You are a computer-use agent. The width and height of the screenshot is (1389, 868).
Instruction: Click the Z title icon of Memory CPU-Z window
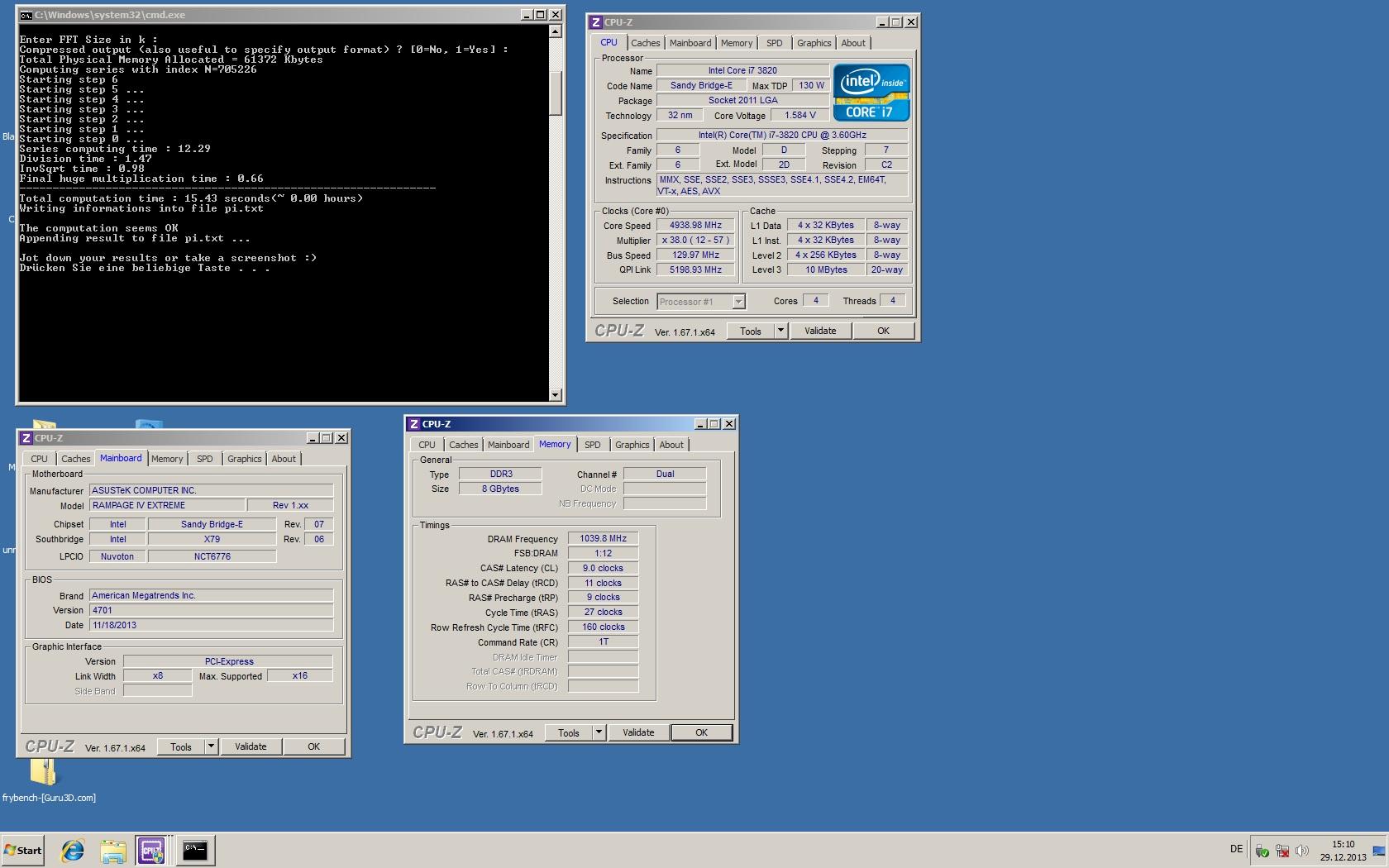(414, 424)
